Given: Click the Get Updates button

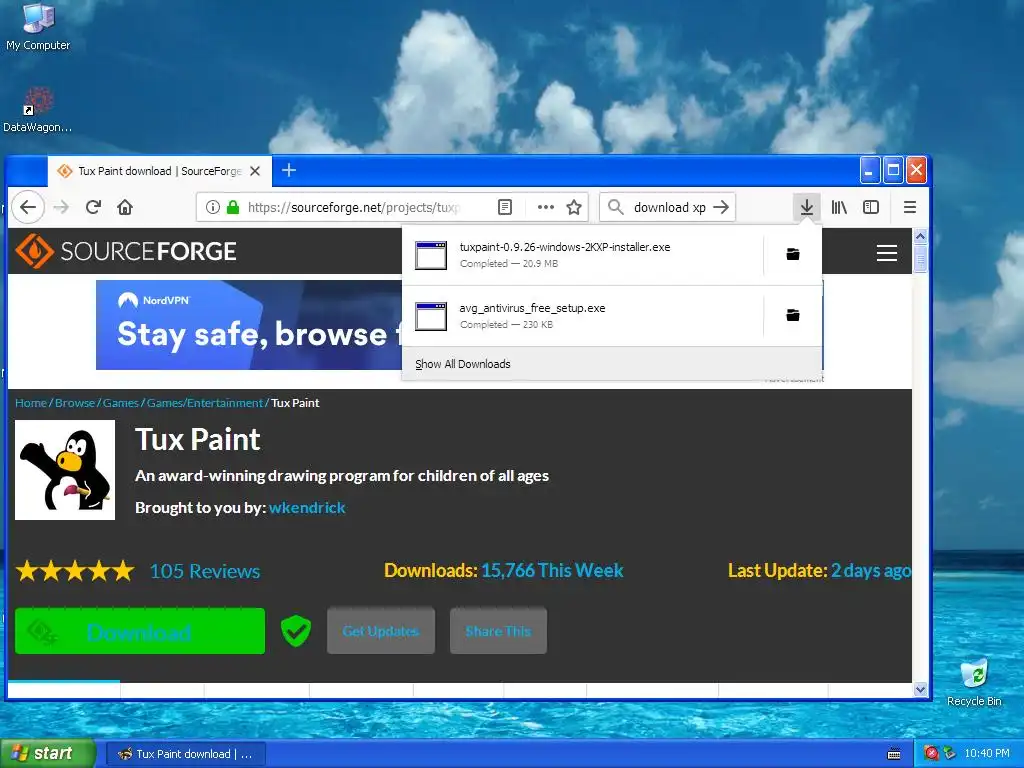Looking at the screenshot, I should click(381, 631).
